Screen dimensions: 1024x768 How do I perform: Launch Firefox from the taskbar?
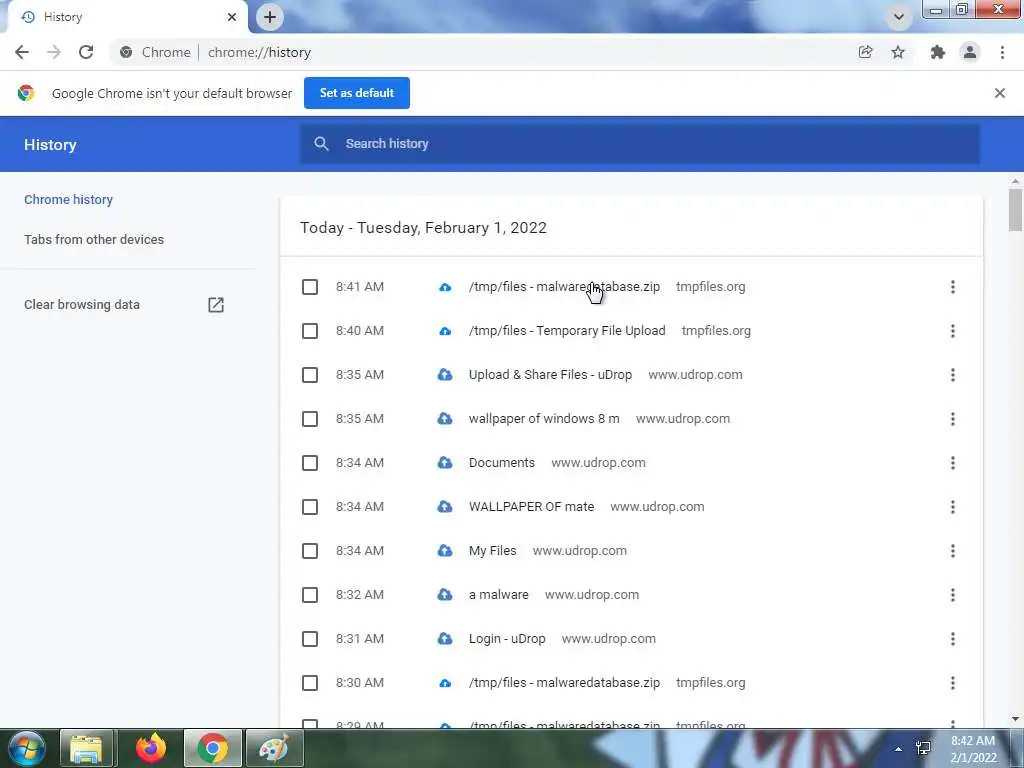[151, 748]
